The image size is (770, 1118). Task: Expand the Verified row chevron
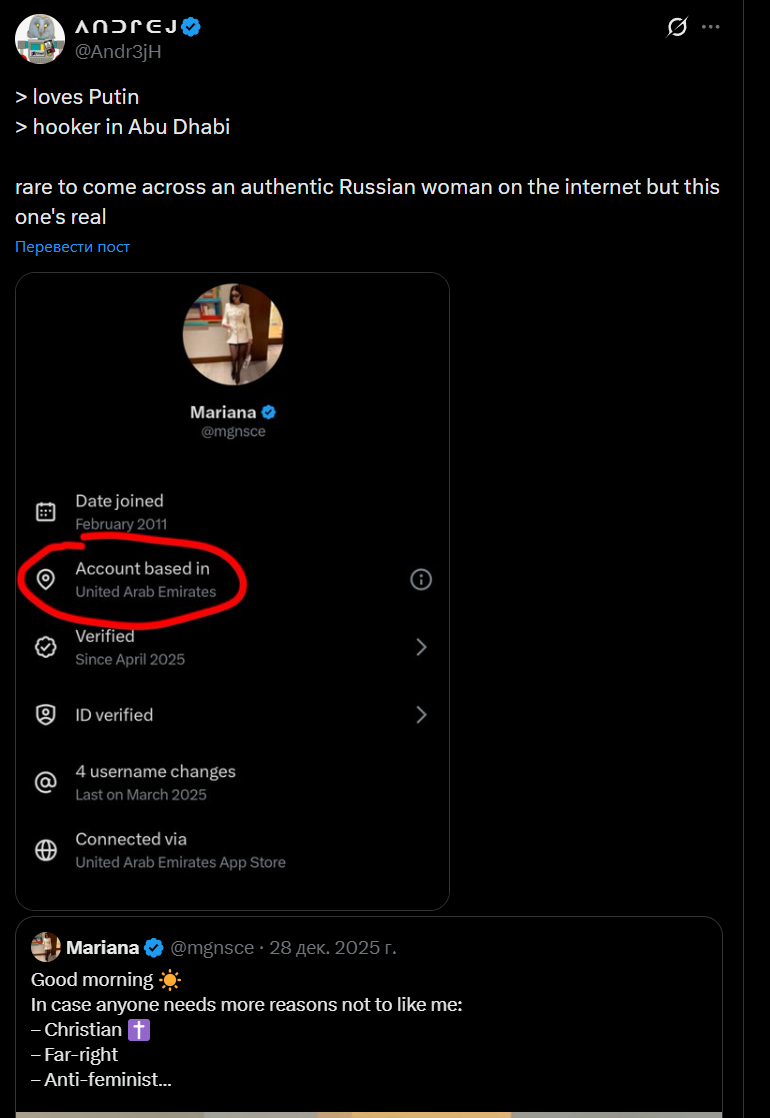(421, 647)
